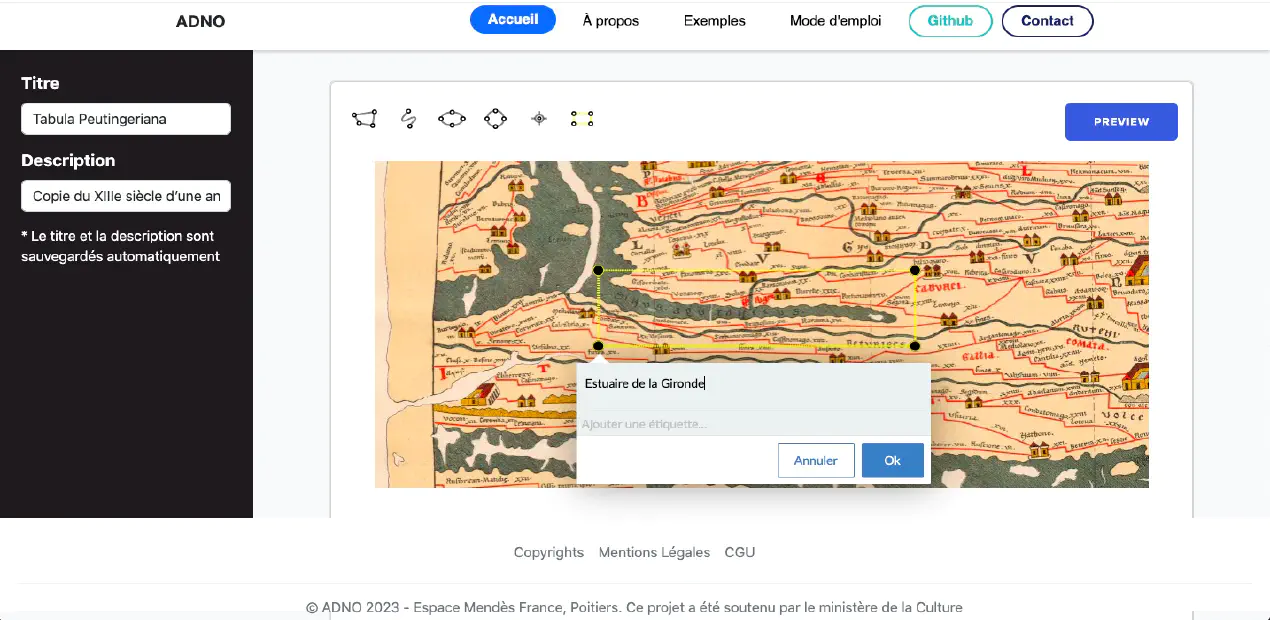Click the PREVIEW button
Viewport: 1270px width, 620px height.
1121,122
